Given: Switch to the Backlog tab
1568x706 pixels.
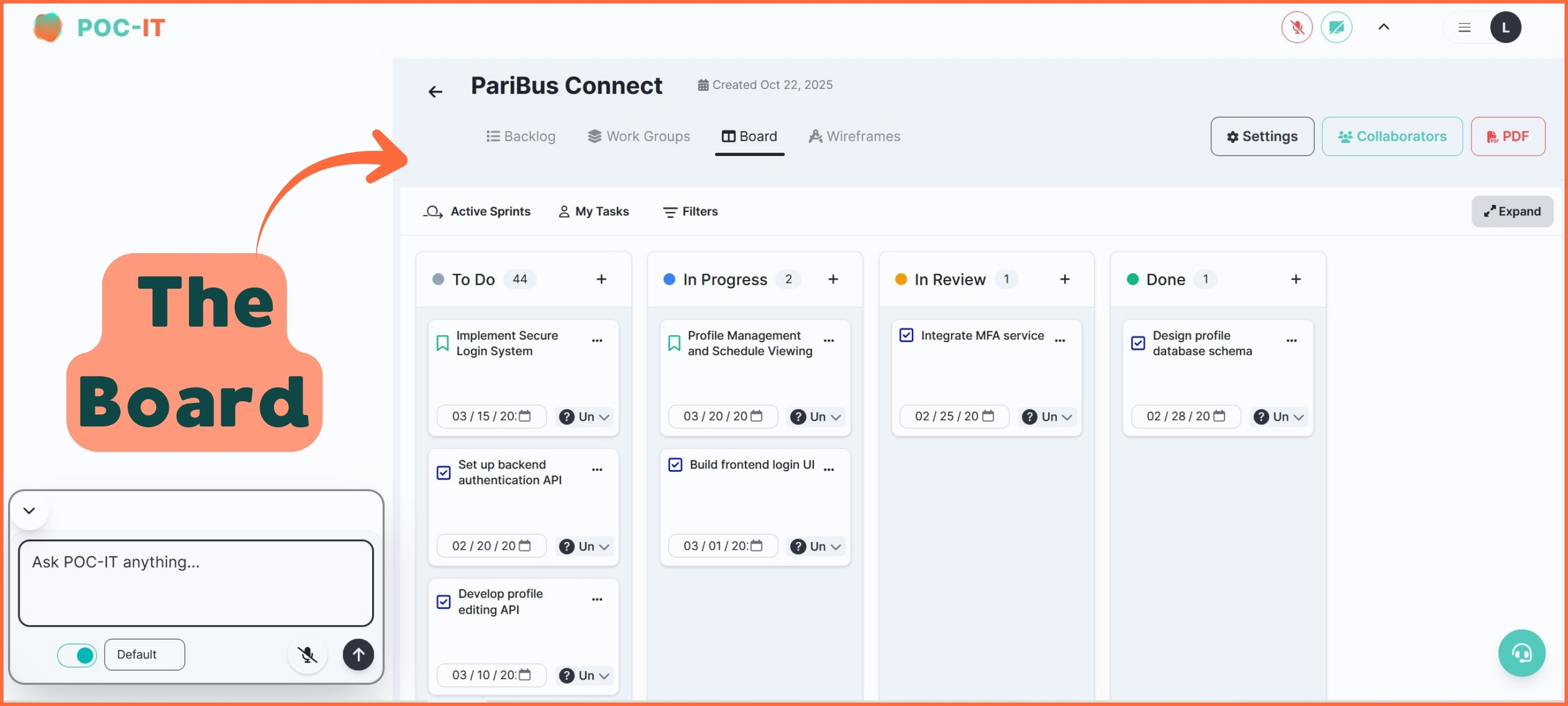Looking at the screenshot, I should click(x=520, y=136).
